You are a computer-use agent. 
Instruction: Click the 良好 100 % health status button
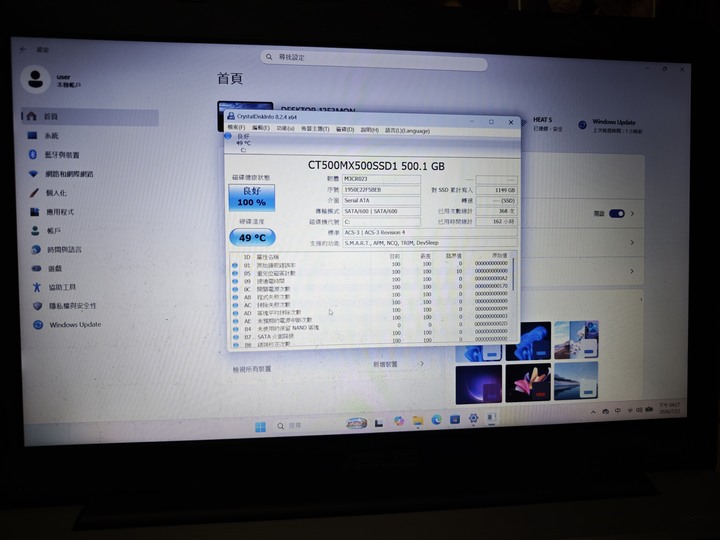coord(252,197)
